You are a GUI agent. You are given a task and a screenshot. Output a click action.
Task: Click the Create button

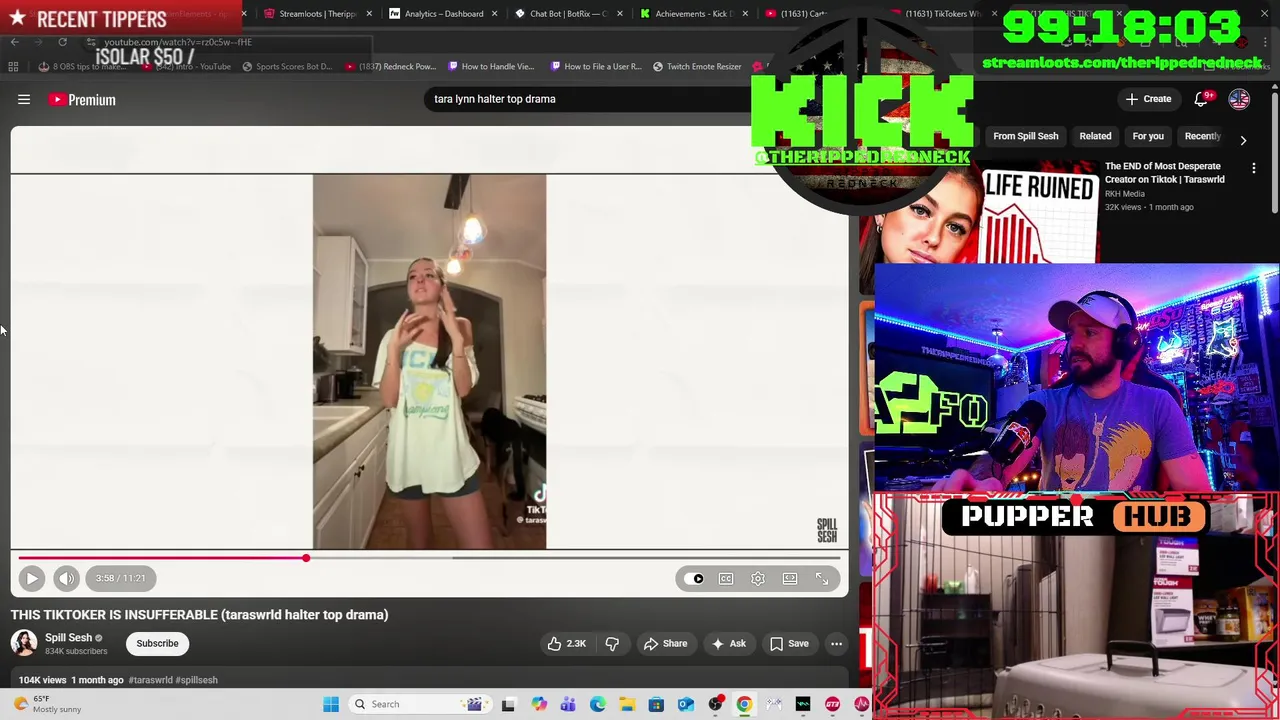coord(1148,99)
